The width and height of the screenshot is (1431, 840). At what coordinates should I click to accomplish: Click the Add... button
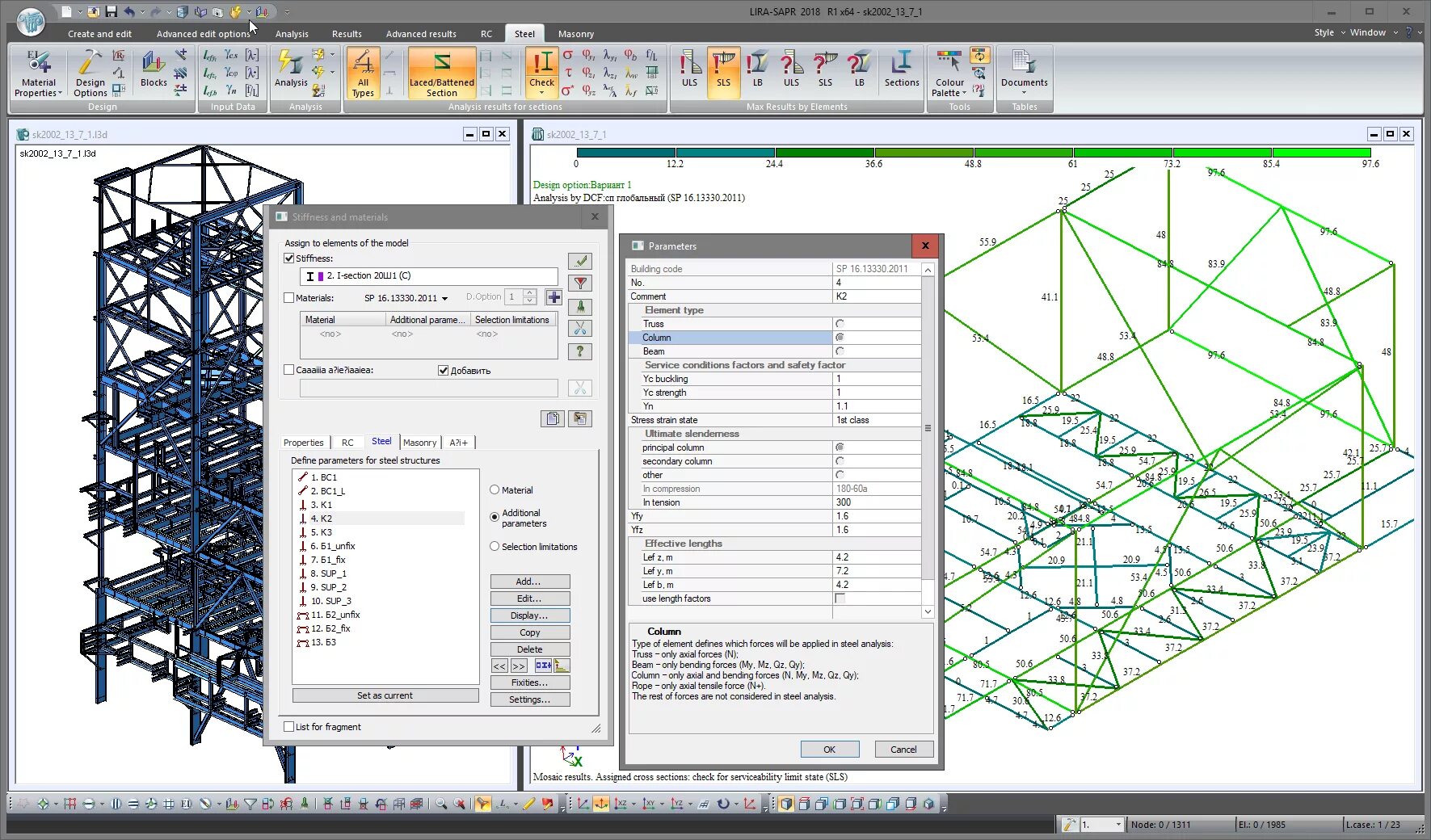click(x=529, y=582)
